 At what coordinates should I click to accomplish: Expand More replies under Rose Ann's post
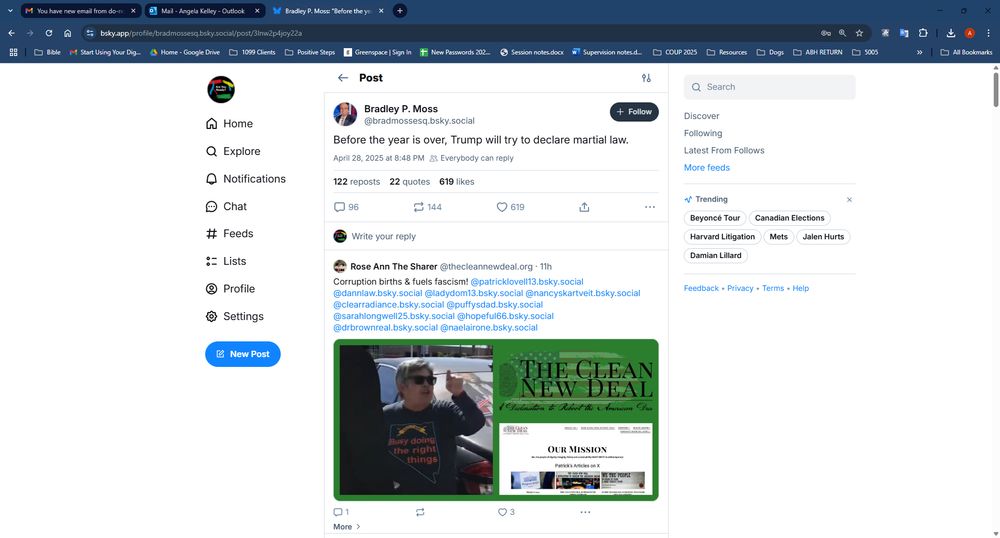(347, 527)
